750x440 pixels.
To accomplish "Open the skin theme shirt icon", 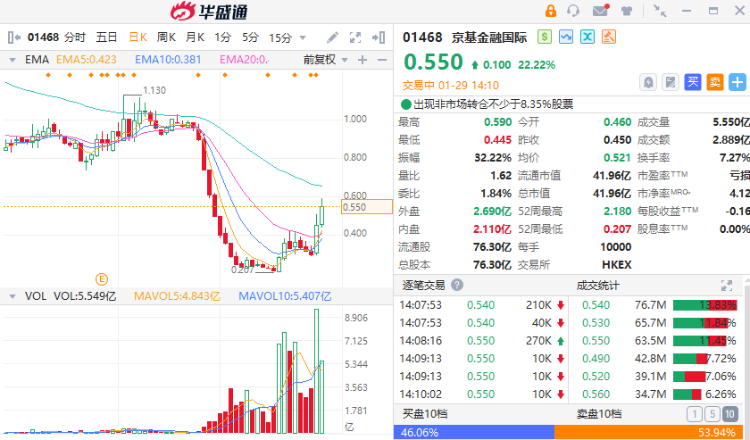I will coord(626,11).
